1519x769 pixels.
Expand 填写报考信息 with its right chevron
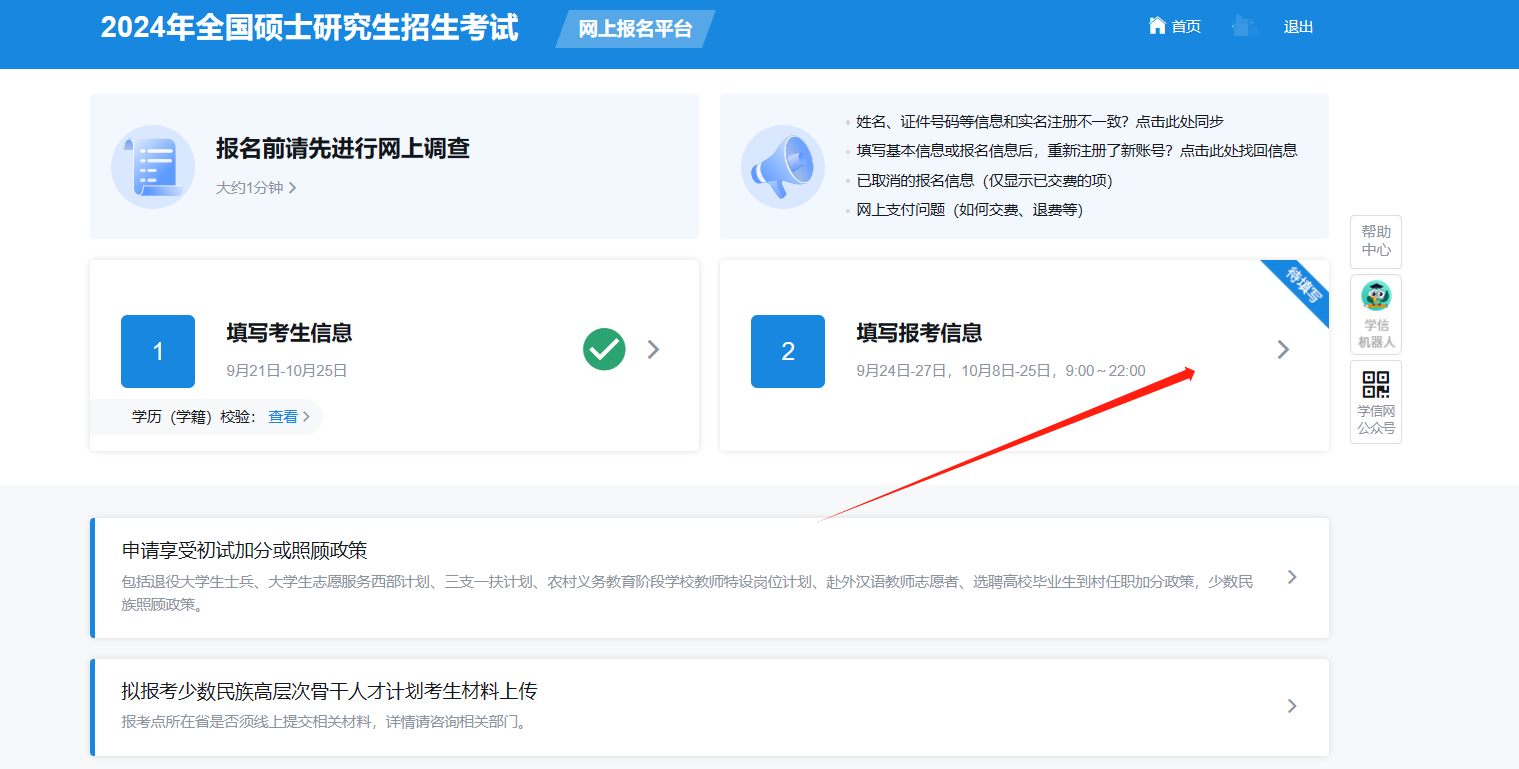click(1283, 349)
